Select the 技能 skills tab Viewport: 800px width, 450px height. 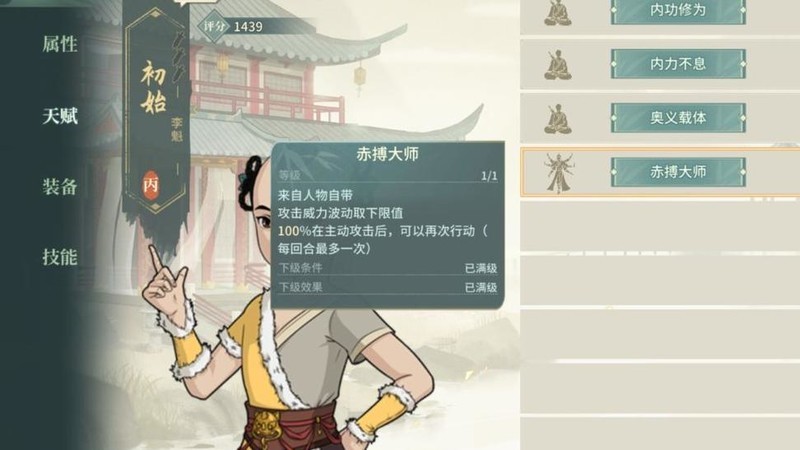point(60,257)
